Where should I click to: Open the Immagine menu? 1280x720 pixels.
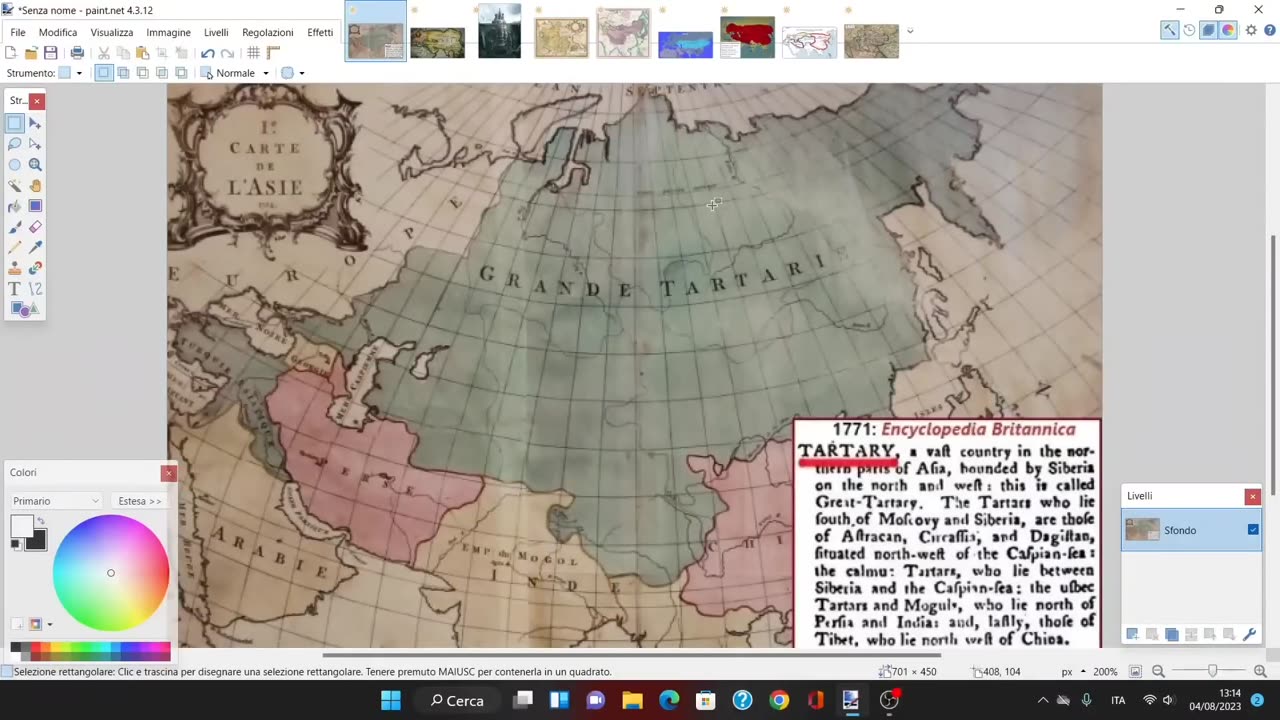(168, 32)
